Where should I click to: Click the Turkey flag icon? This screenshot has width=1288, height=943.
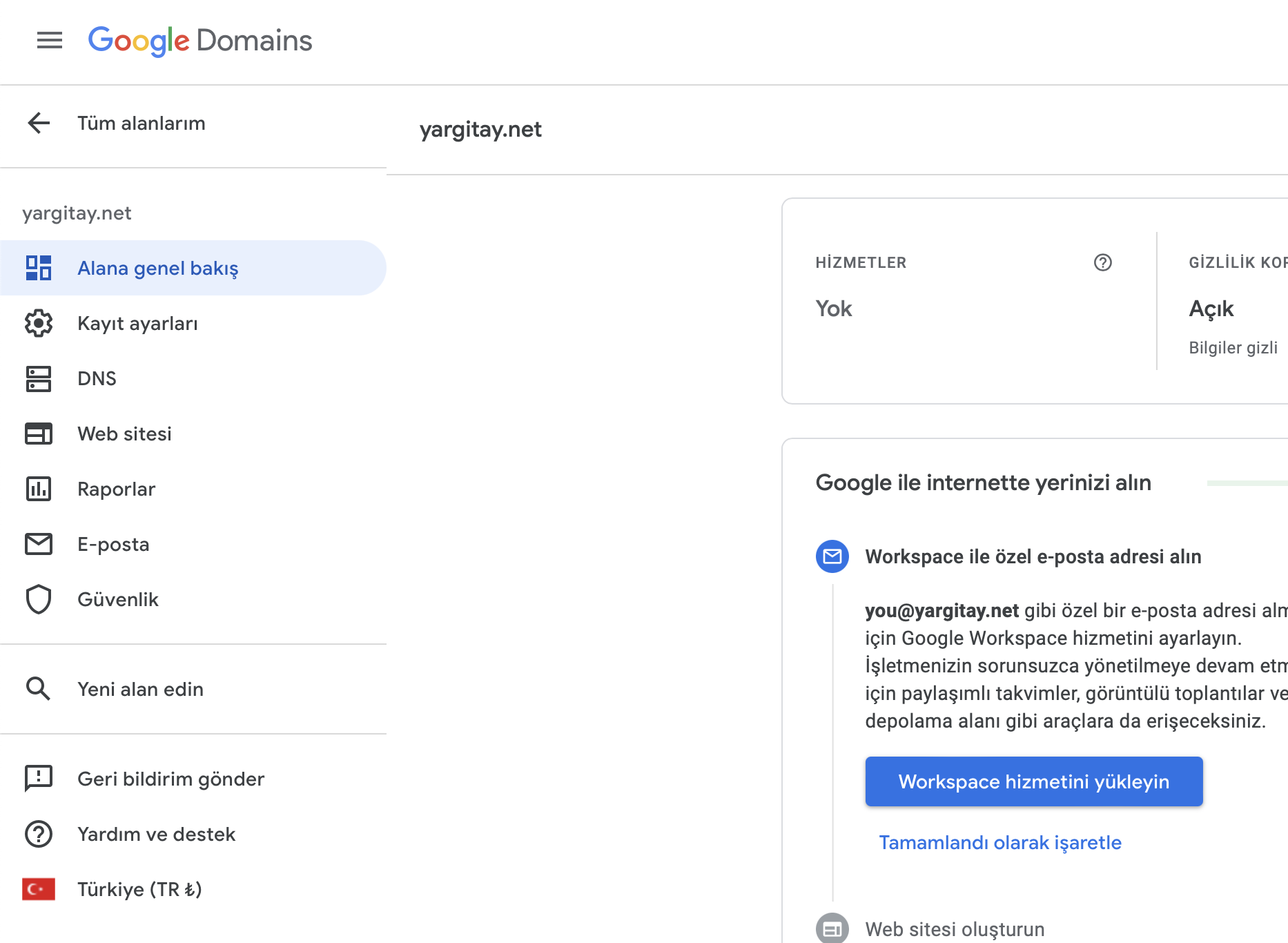pyautogui.click(x=39, y=889)
